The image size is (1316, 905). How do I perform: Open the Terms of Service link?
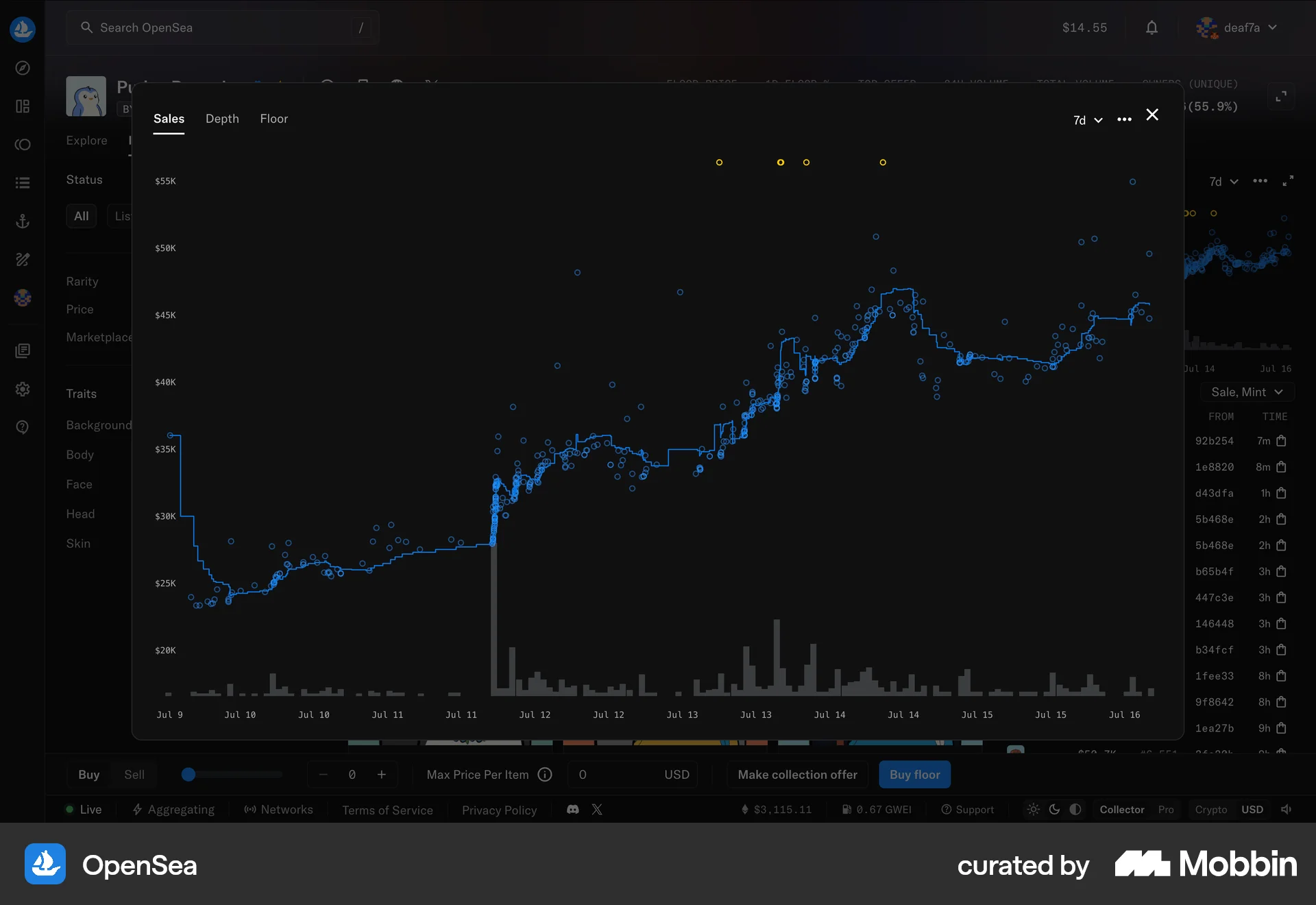coord(387,810)
